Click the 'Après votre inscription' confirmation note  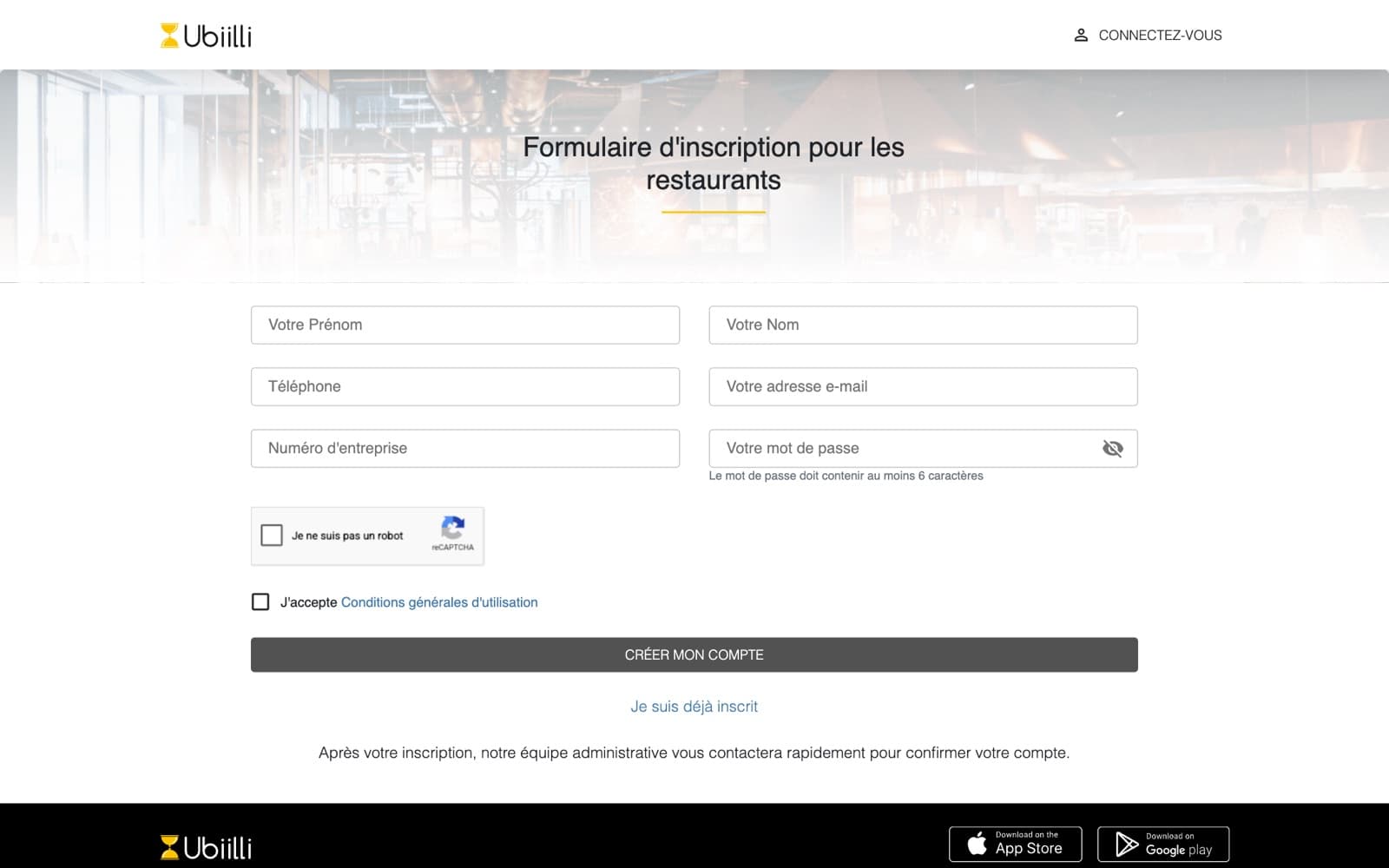694,753
